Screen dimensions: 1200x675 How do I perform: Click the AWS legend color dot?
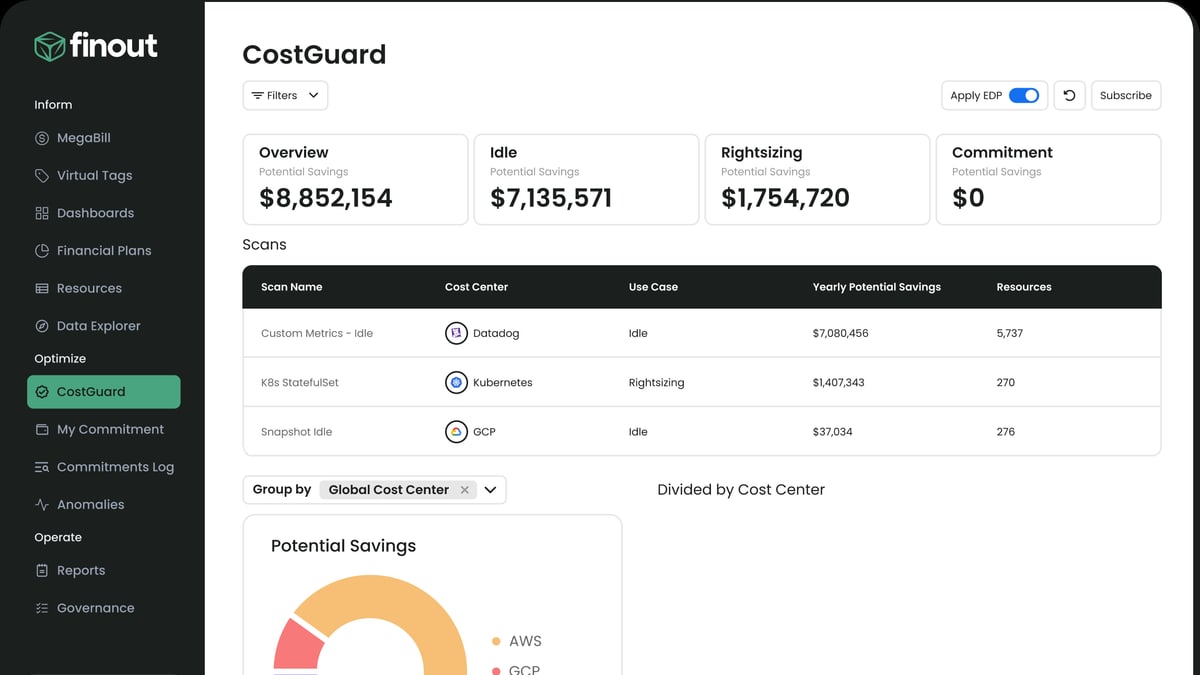[x=496, y=641]
